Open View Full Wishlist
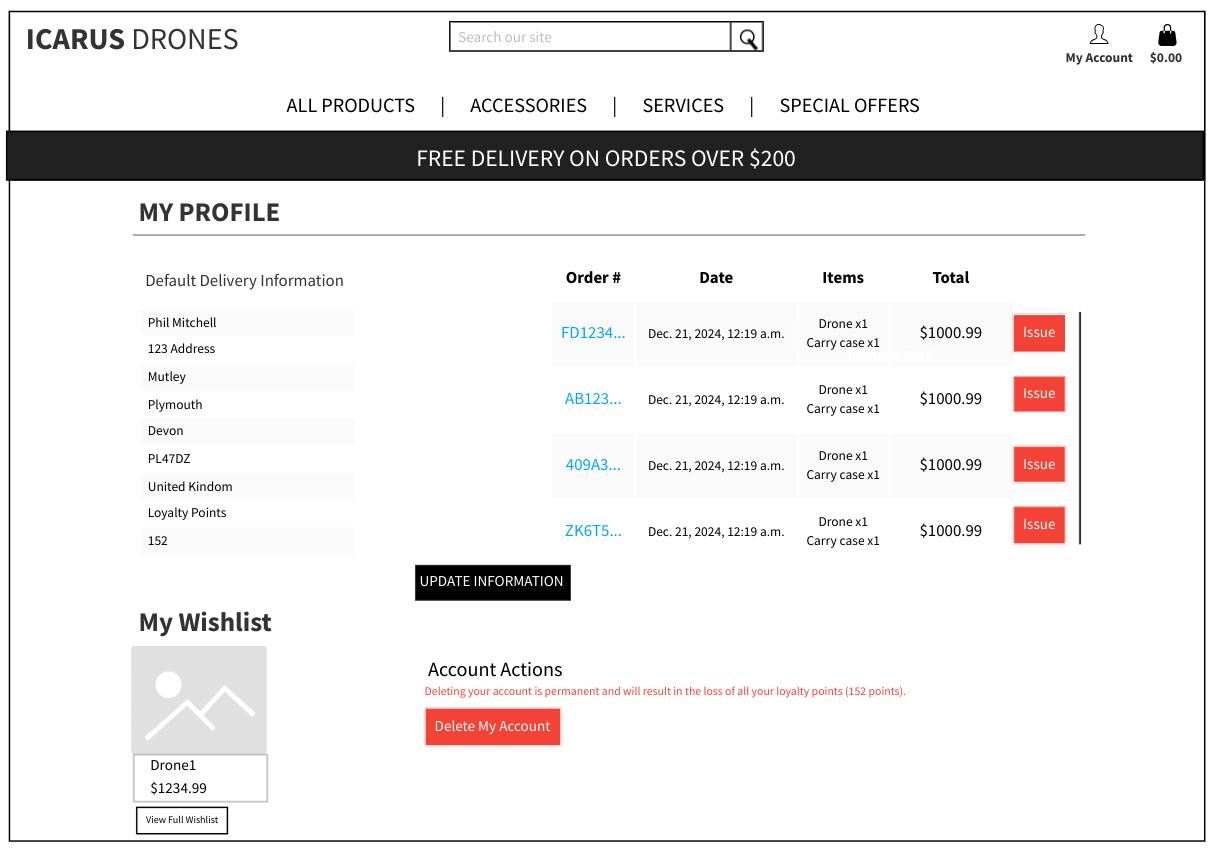 click(181, 820)
